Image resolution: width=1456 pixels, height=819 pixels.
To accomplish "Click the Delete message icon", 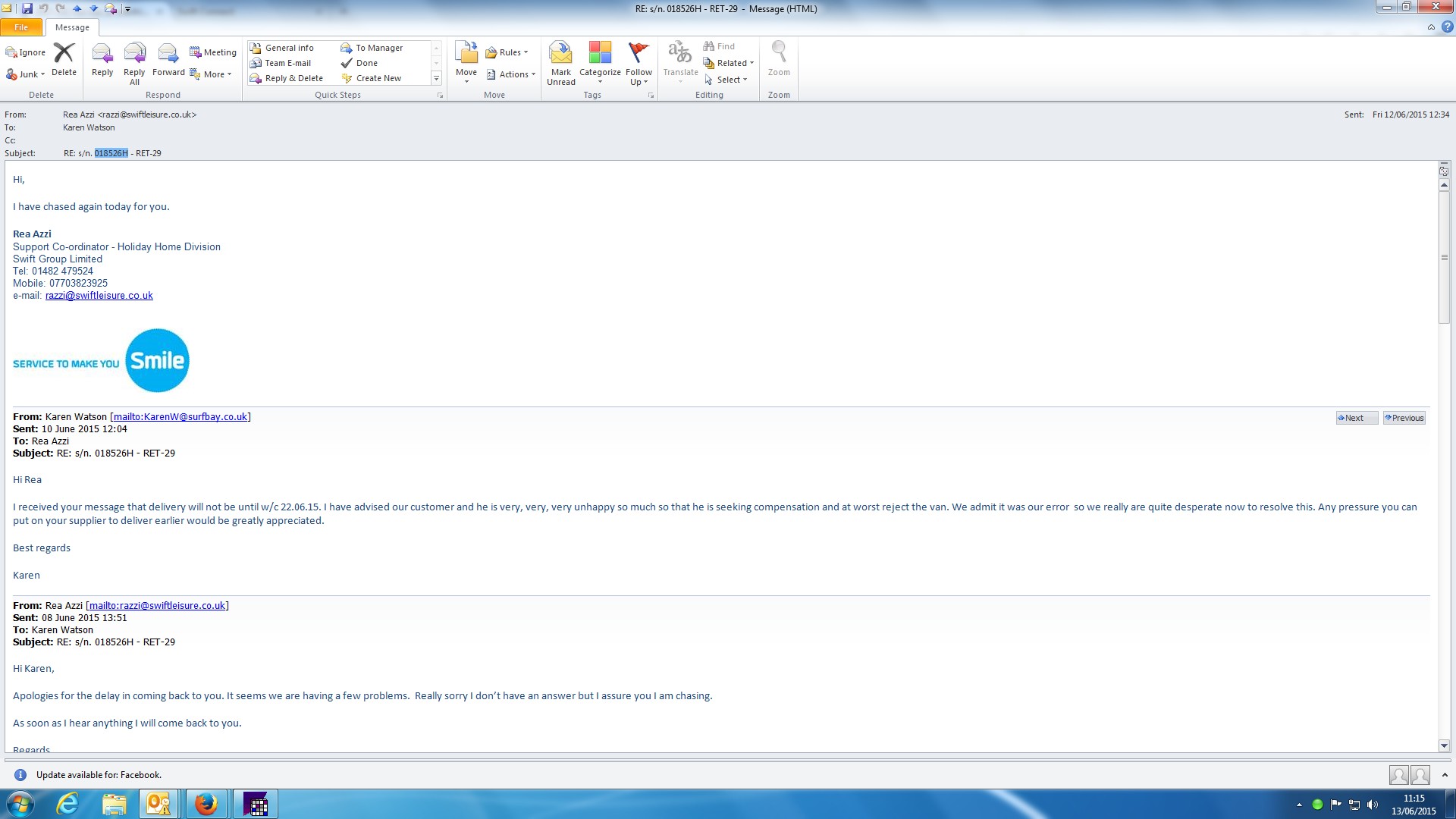I will (x=64, y=59).
